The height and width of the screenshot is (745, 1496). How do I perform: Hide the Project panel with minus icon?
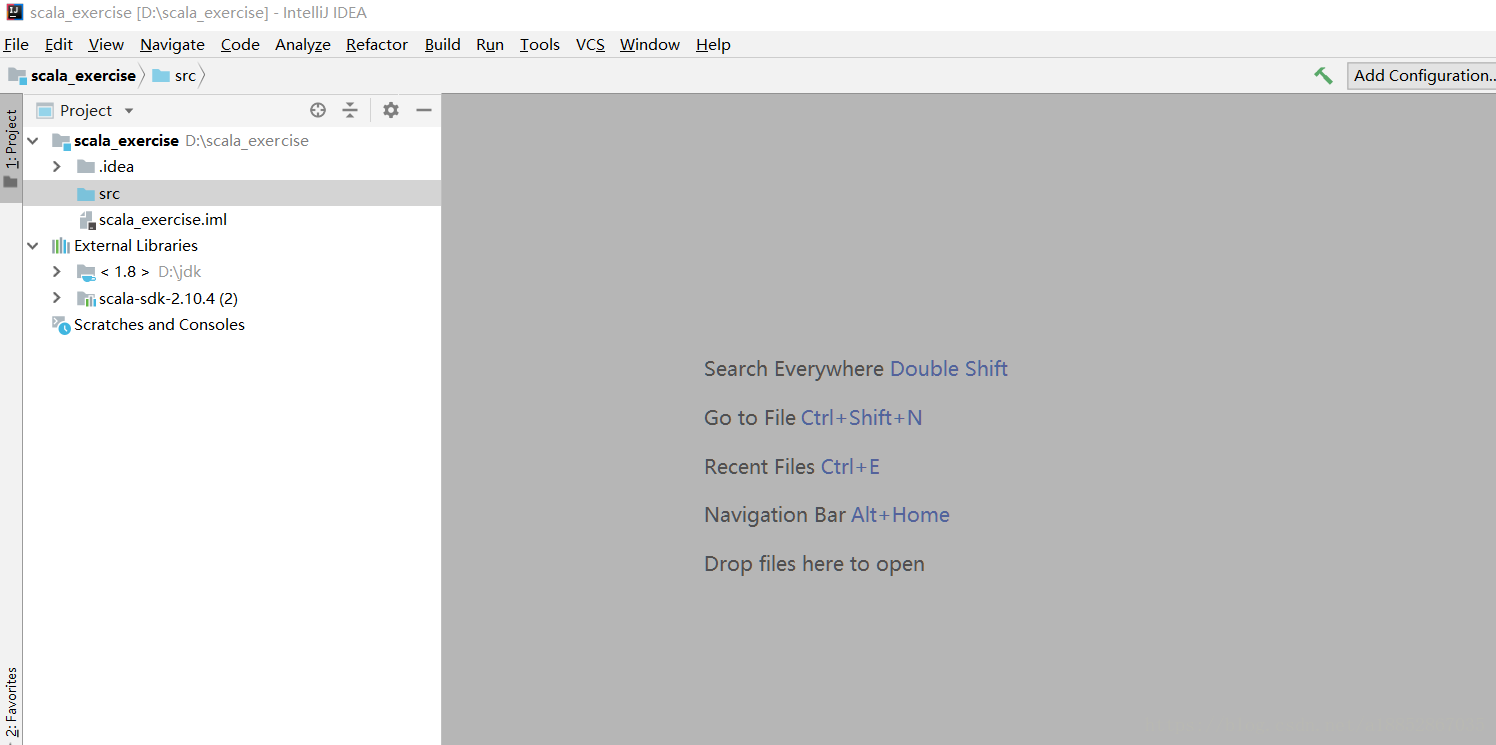tap(424, 110)
